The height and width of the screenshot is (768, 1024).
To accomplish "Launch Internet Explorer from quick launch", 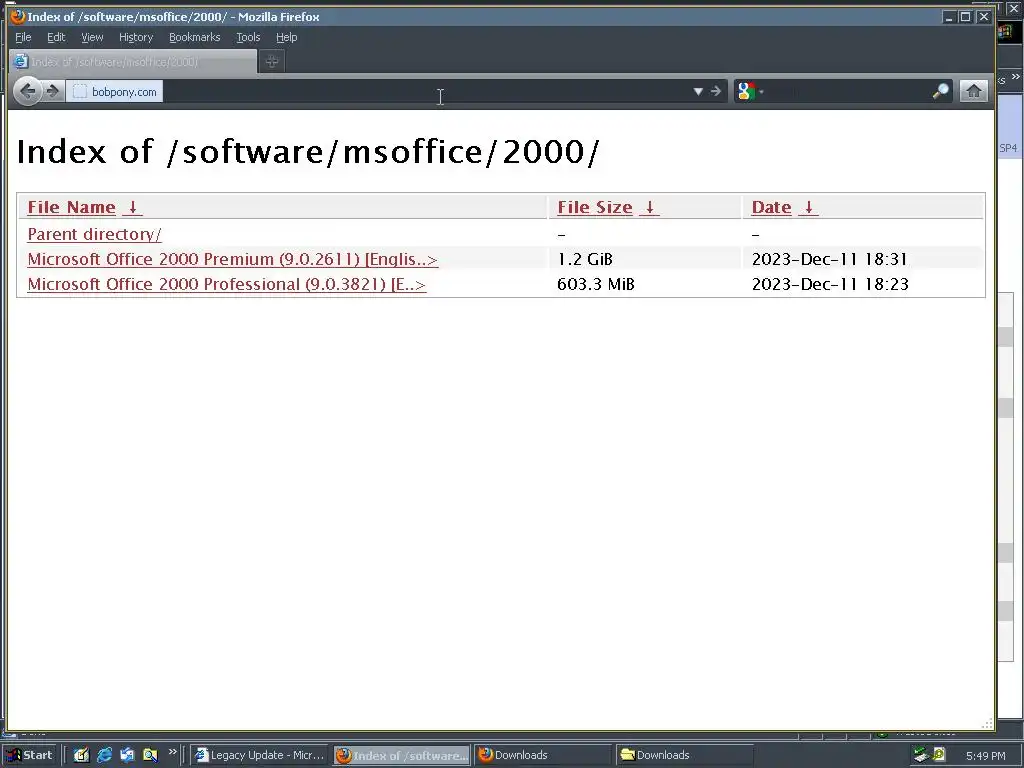I will tap(104, 755).
